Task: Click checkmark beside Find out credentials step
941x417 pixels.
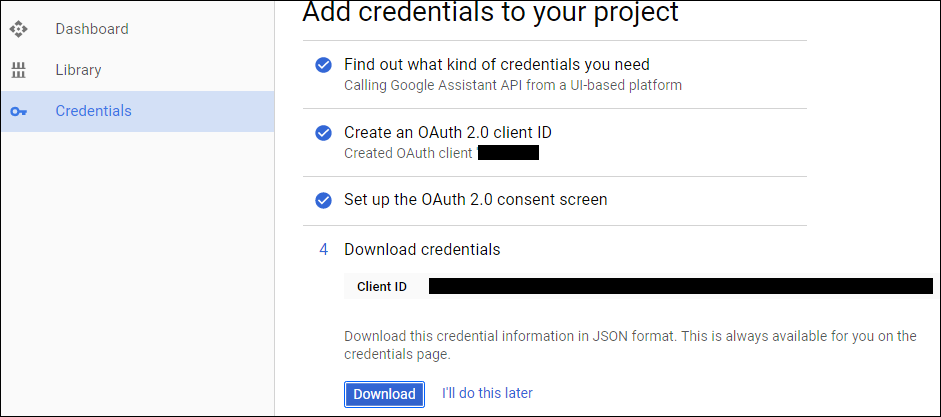Action: click(323, 65)
